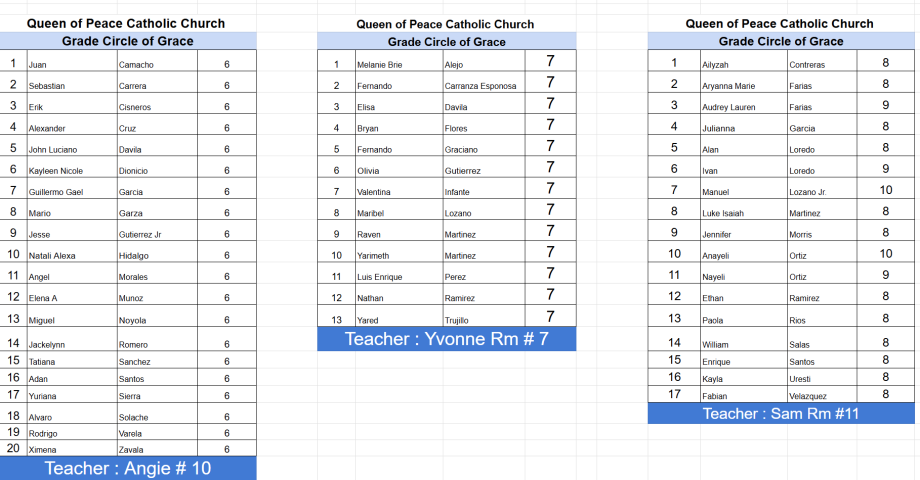The height and width of the screenshot is (480, 920).
Task: Click the 'Luke Isaiah' cell
Action: 742,212
